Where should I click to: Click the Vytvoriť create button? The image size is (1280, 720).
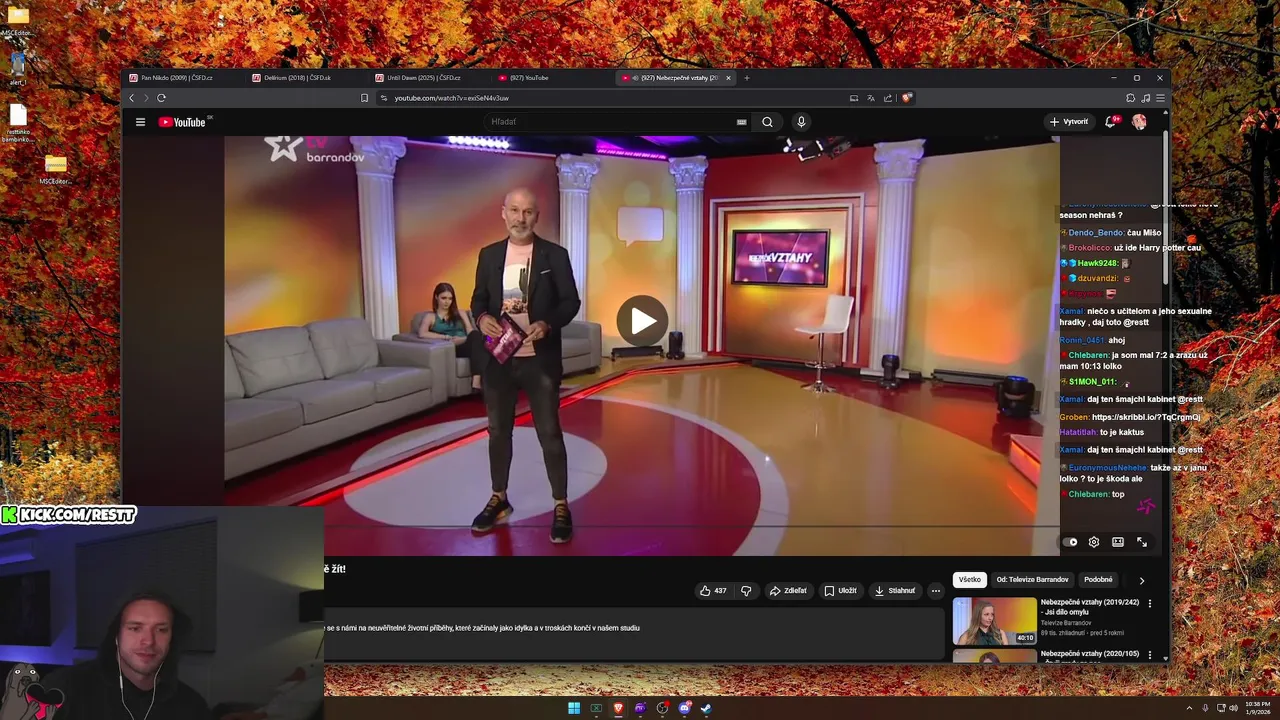point(1068,122)
